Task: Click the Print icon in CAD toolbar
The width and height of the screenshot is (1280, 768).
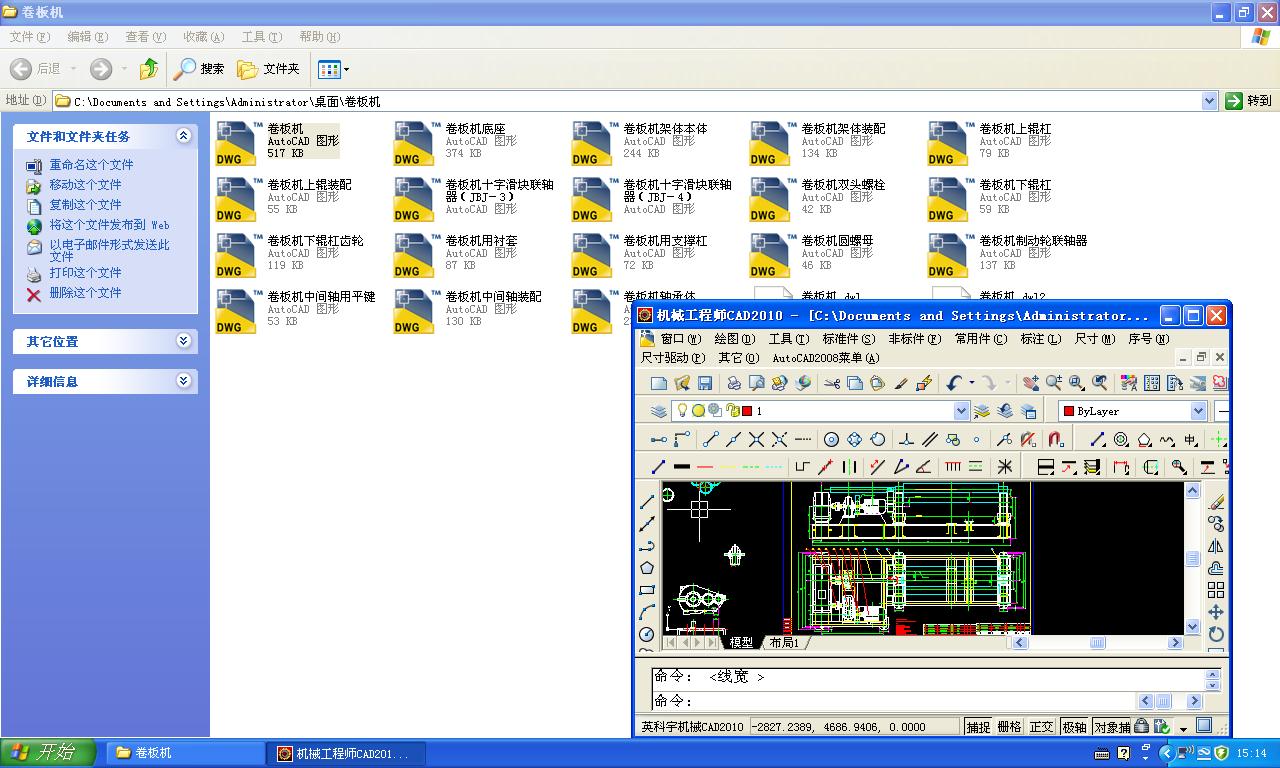Action: coord(734,383)
